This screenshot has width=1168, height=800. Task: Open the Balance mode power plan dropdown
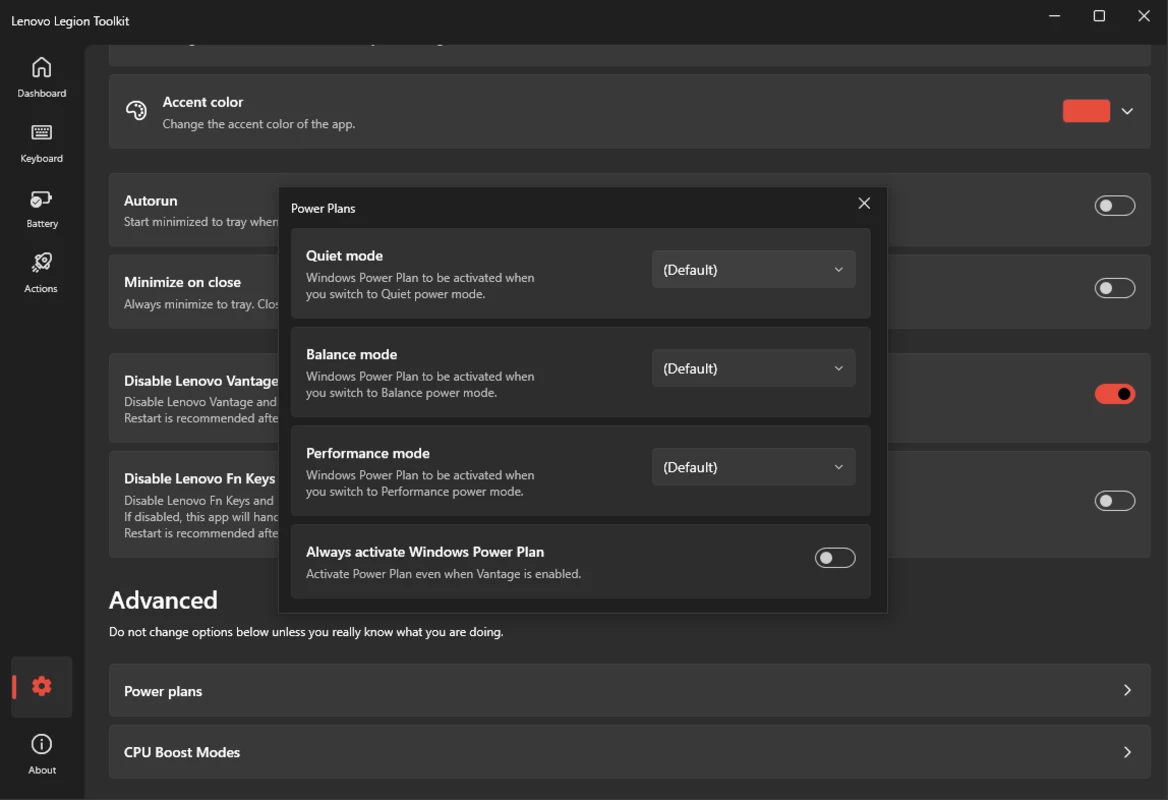pos(754,369)
